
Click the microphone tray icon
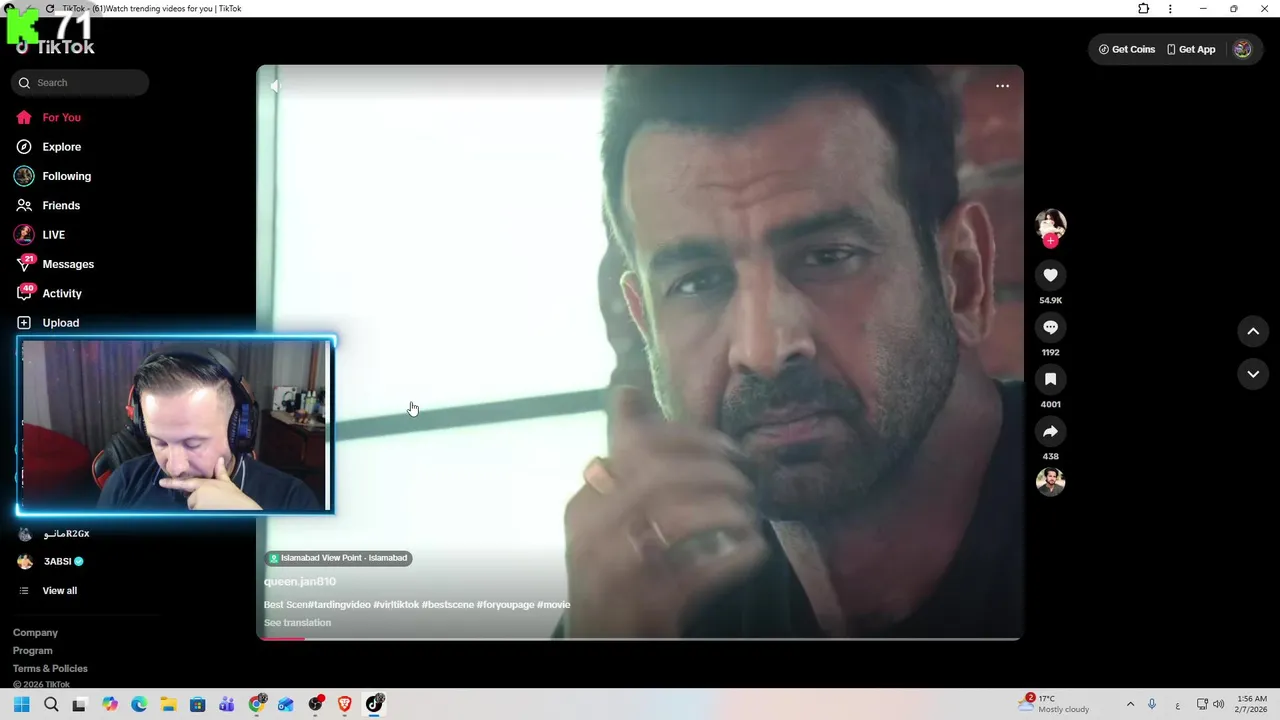pos(1153,704)
